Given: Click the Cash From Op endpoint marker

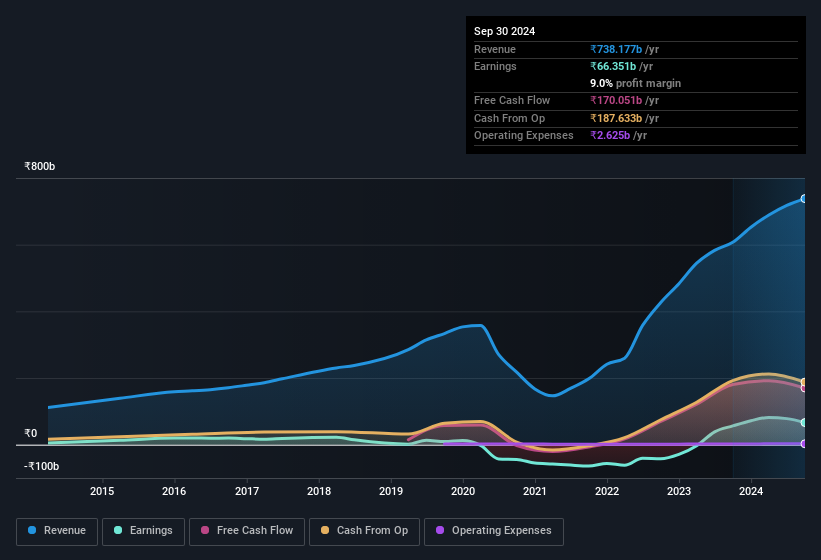Looking at the screenshot, I should (x=803, y=381).
